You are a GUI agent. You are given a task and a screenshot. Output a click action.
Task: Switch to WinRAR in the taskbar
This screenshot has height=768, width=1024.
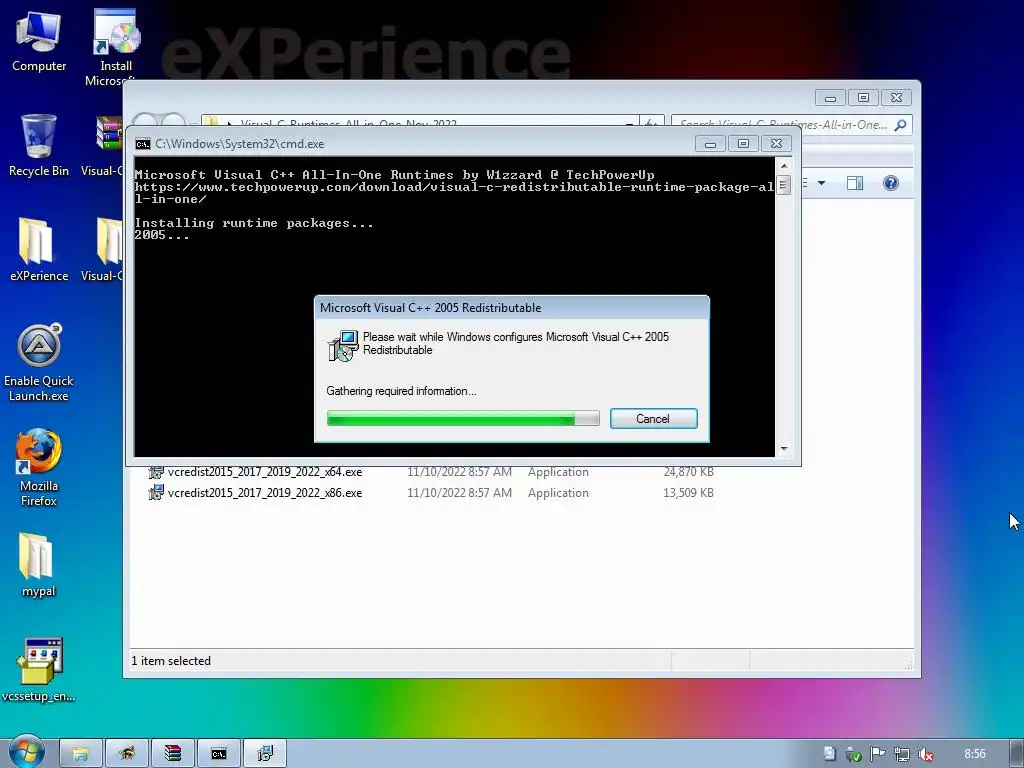pyautogui.click(x=172, y=754)
